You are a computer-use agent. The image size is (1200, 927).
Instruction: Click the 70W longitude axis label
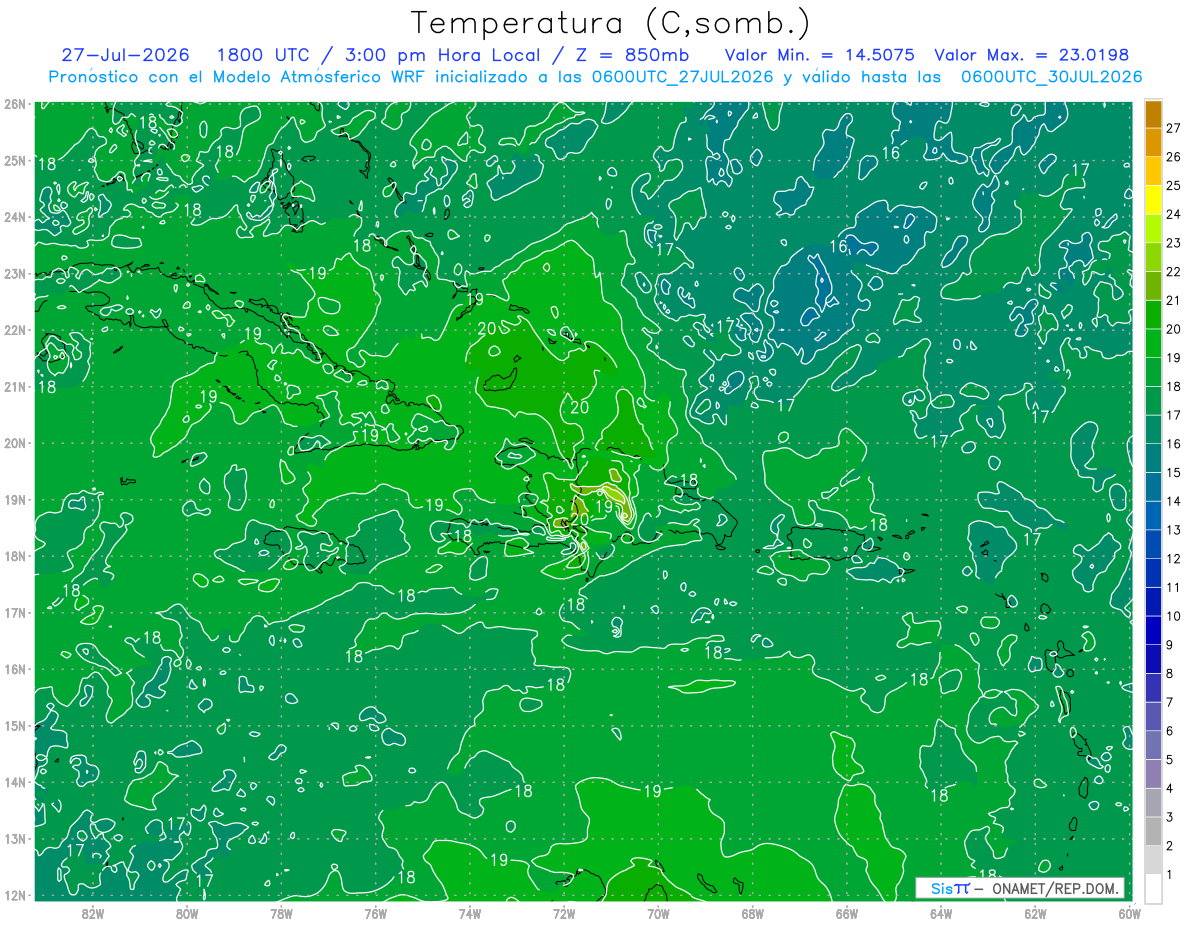[x=658, y=912]
